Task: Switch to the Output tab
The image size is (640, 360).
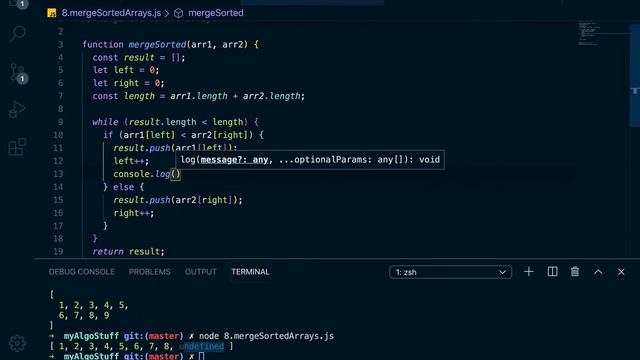Action: 200,272
